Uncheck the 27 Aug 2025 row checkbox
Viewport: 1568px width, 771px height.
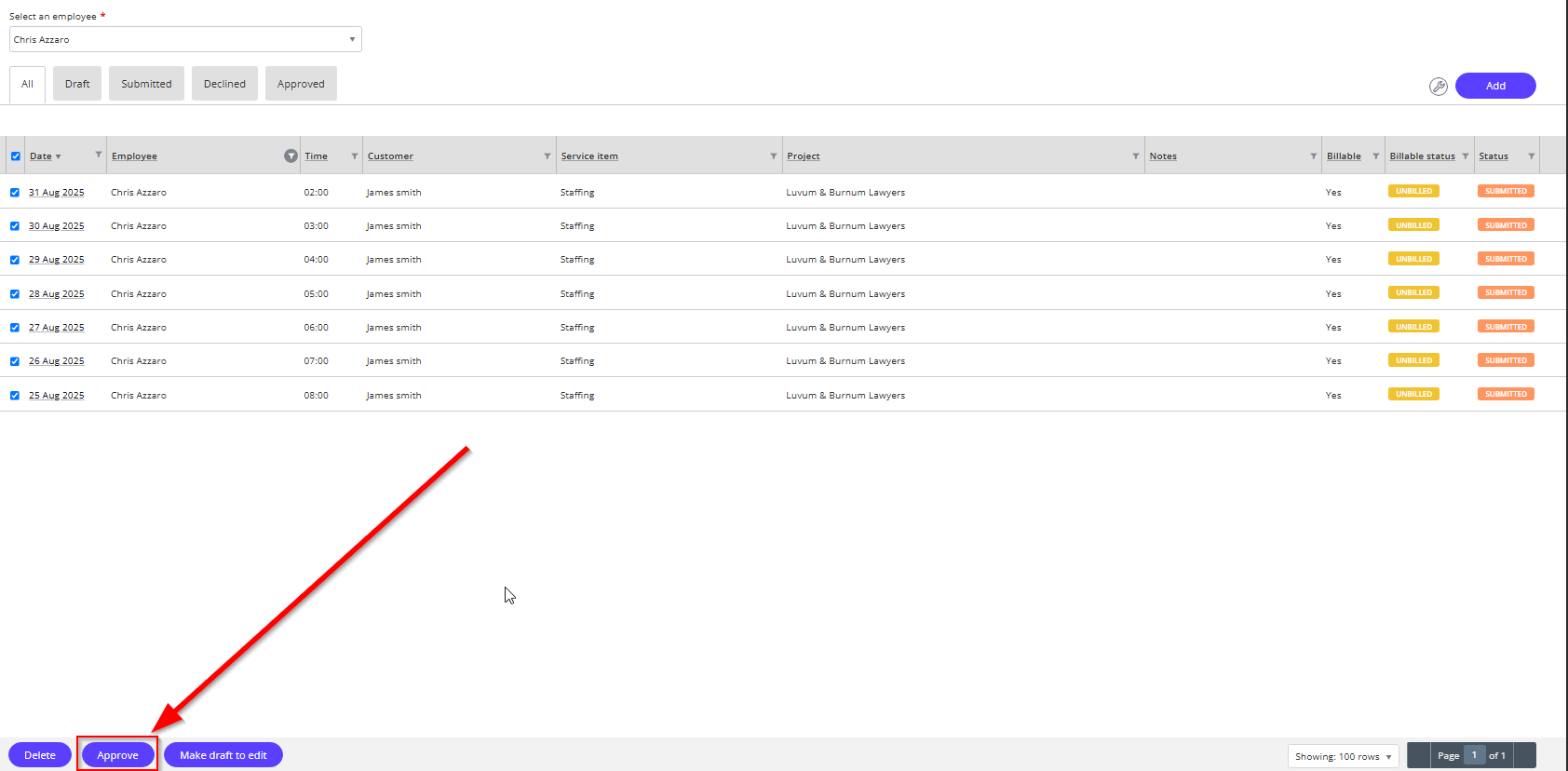click(x=15, y=328)
